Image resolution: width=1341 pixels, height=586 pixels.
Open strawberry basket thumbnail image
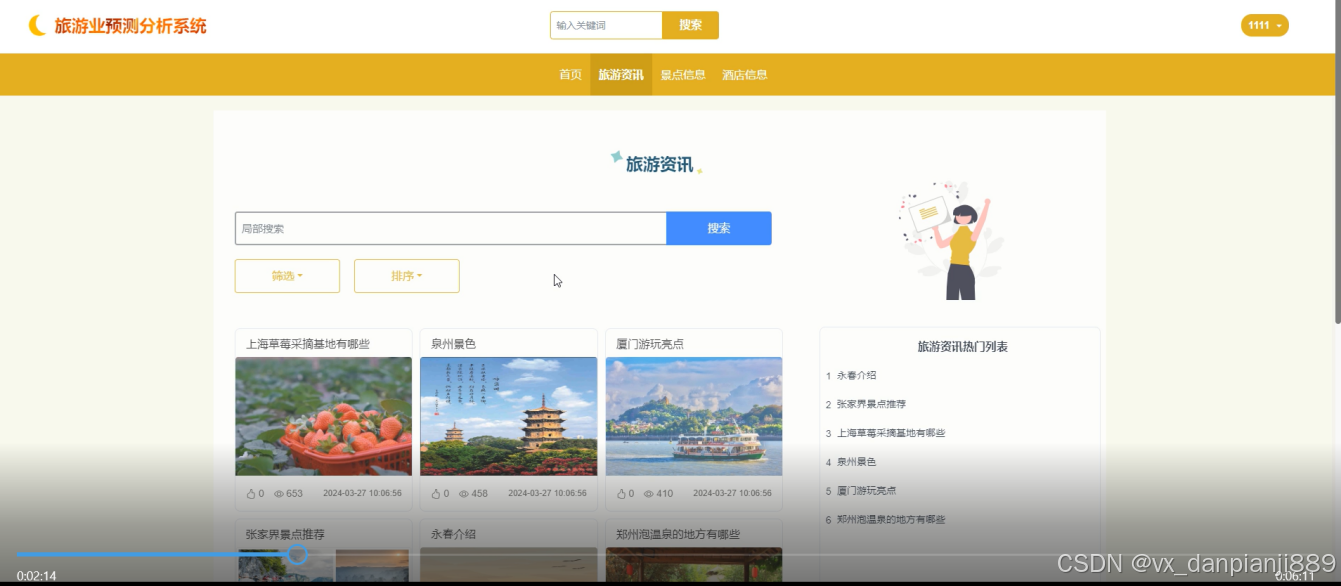pyautogui.click(x=324, y=416)
